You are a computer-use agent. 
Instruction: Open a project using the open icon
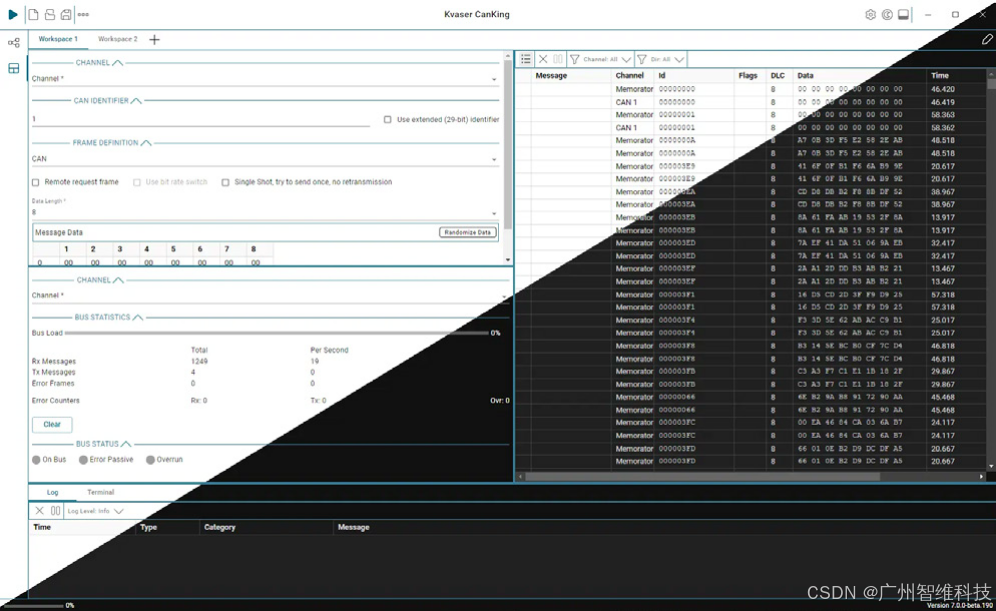(50, 14)
